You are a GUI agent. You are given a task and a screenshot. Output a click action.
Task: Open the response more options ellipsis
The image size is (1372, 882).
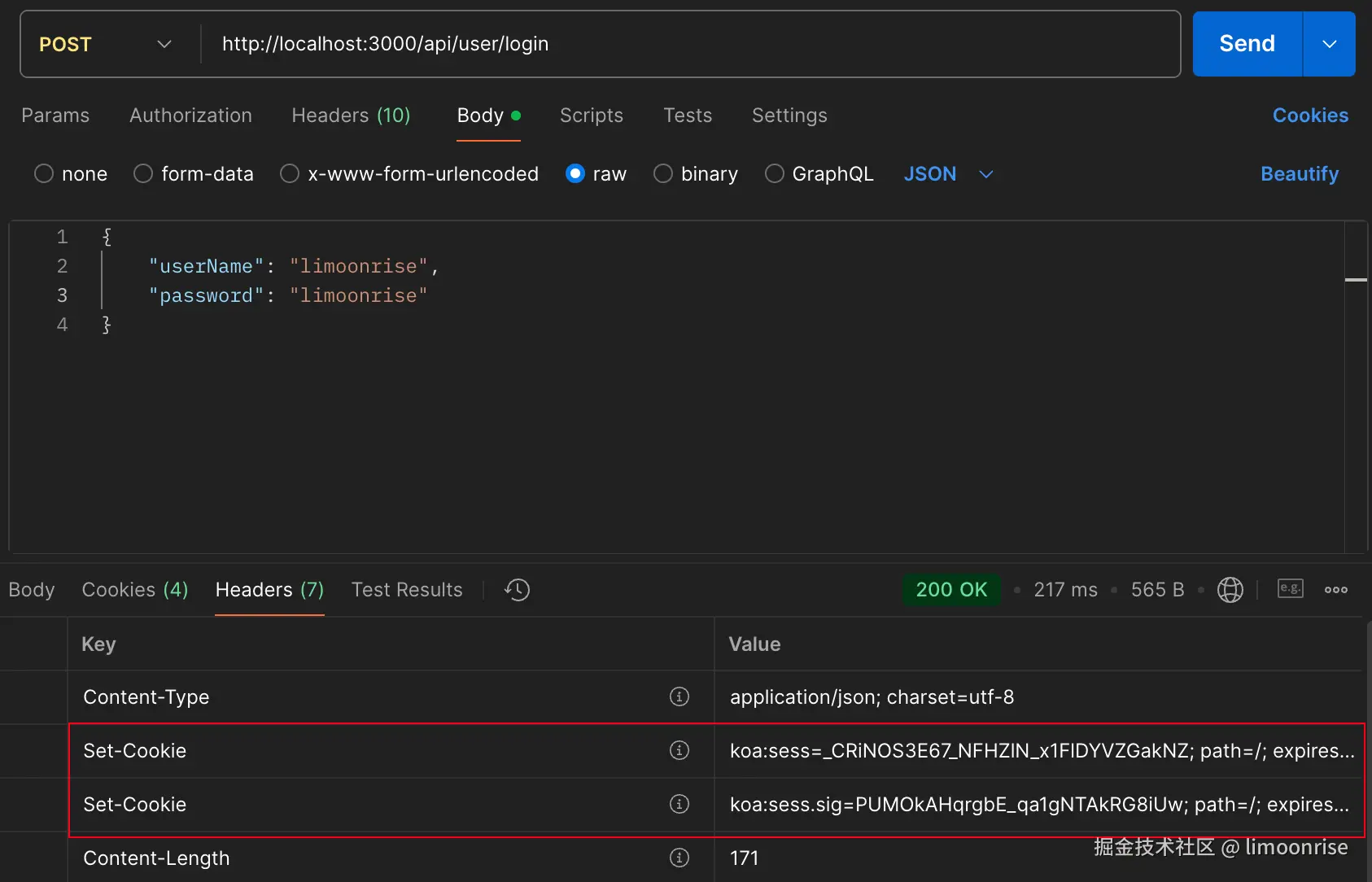pyautogui.click(x=1335, y=590)
